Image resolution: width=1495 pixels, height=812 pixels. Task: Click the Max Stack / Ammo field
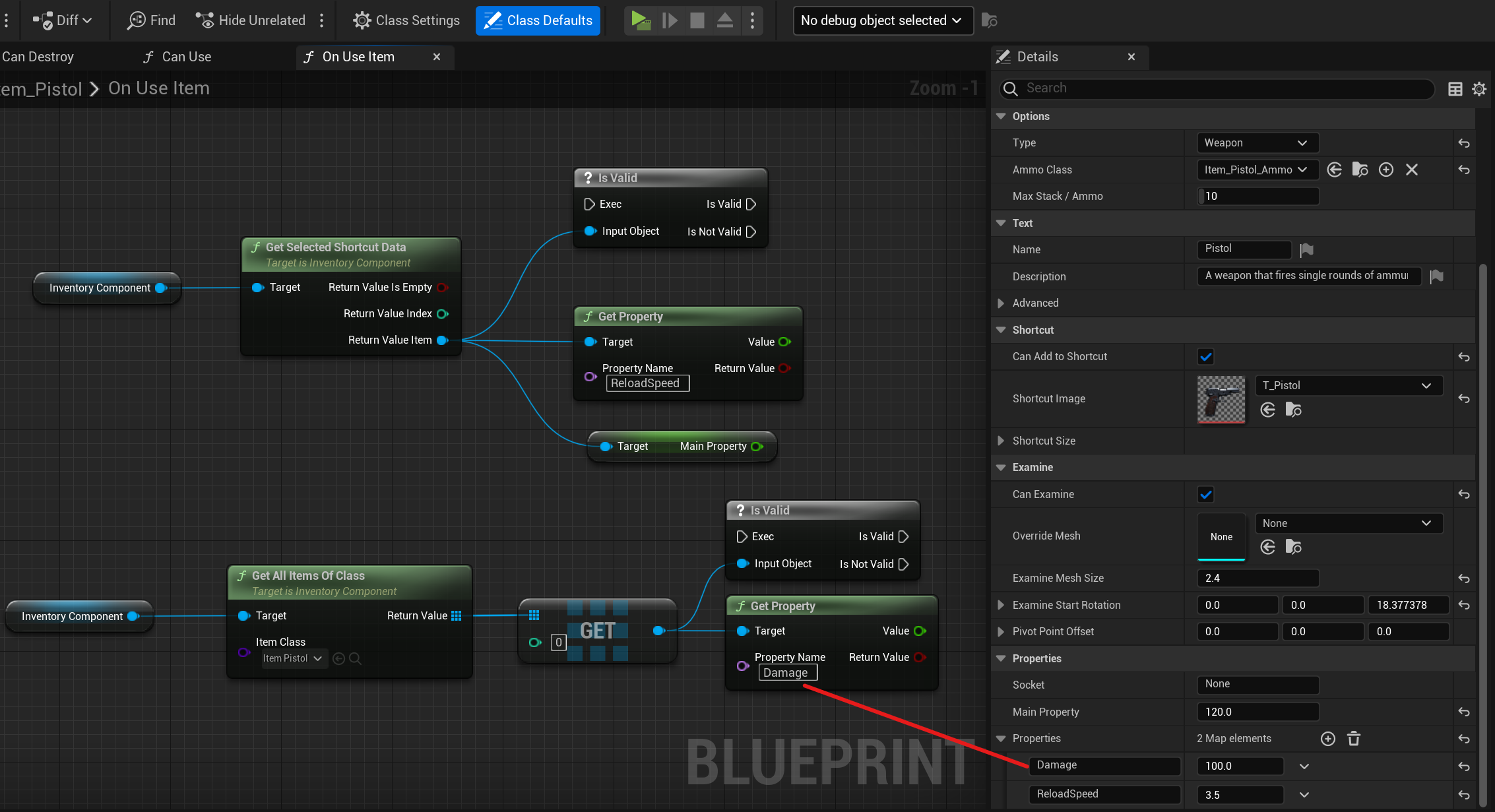(1258, 196)
